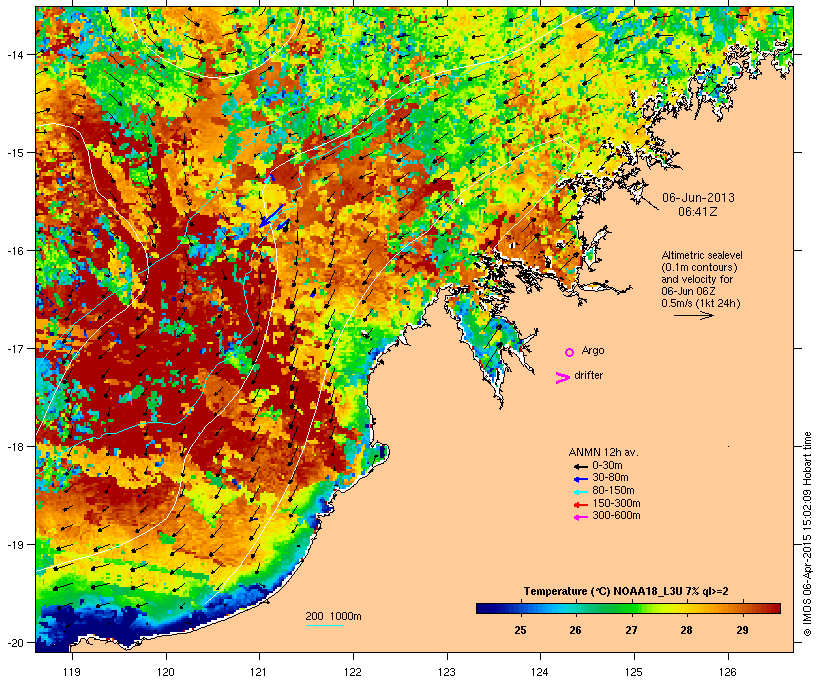Click the '(0.1m contours)' text
820x680 pixels.
[700, 267]
